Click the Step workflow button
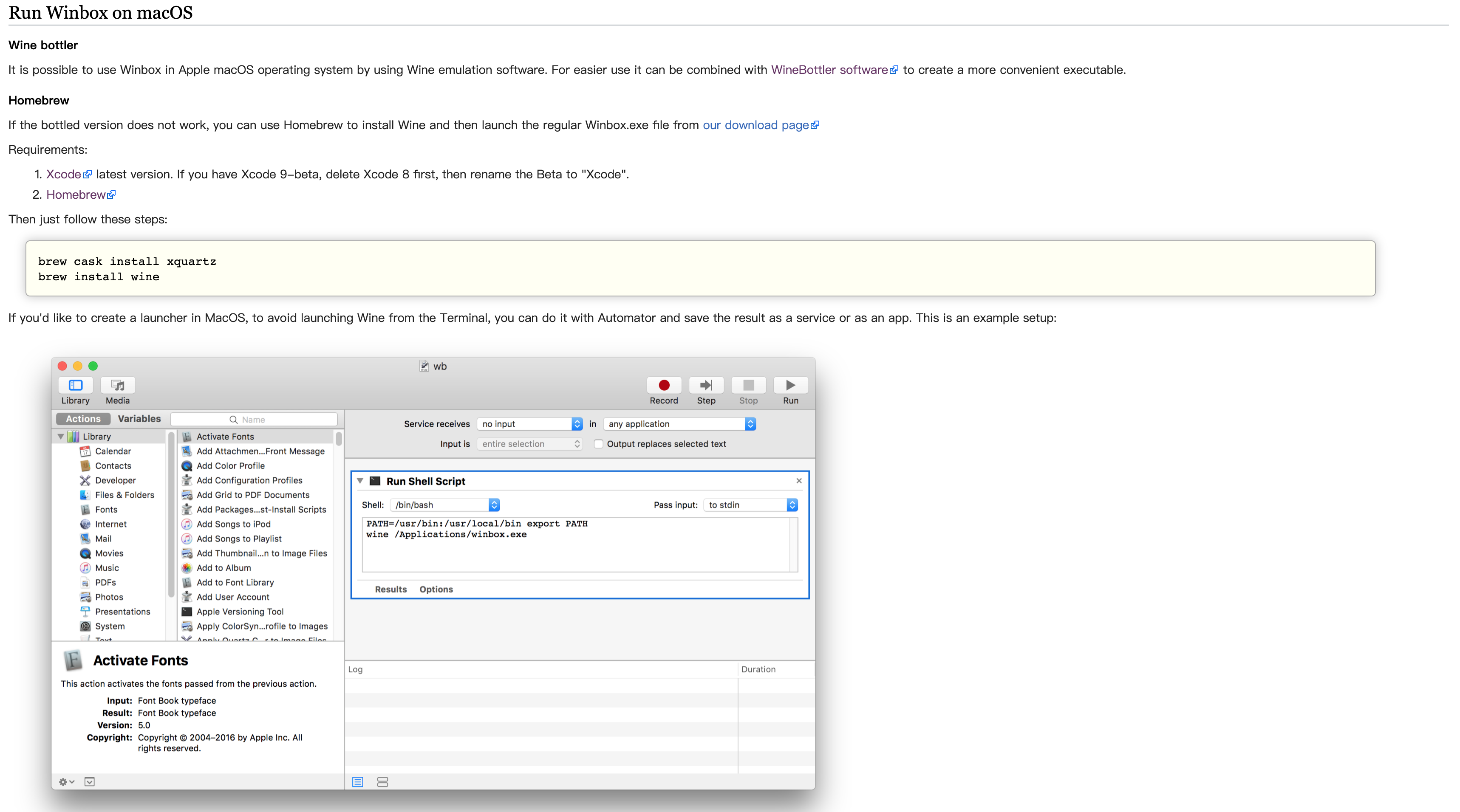Image resolution: width=1460 pixels, height=812 pixels. pos(706,385)
